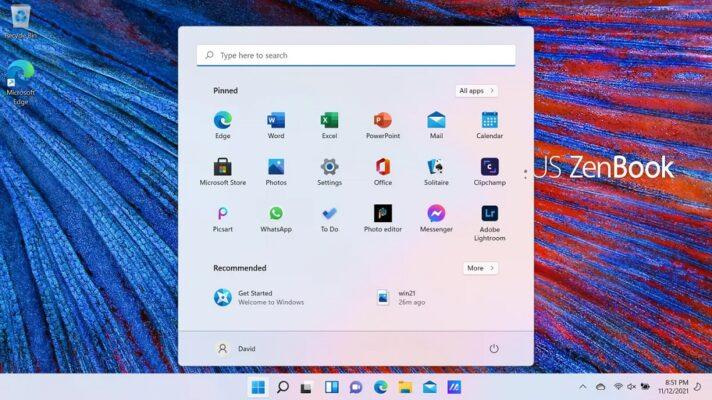Launch Clipchamp from the pinned apps
Image resolution: width=712 pixels, height=400 pixels.
point(489,168)
